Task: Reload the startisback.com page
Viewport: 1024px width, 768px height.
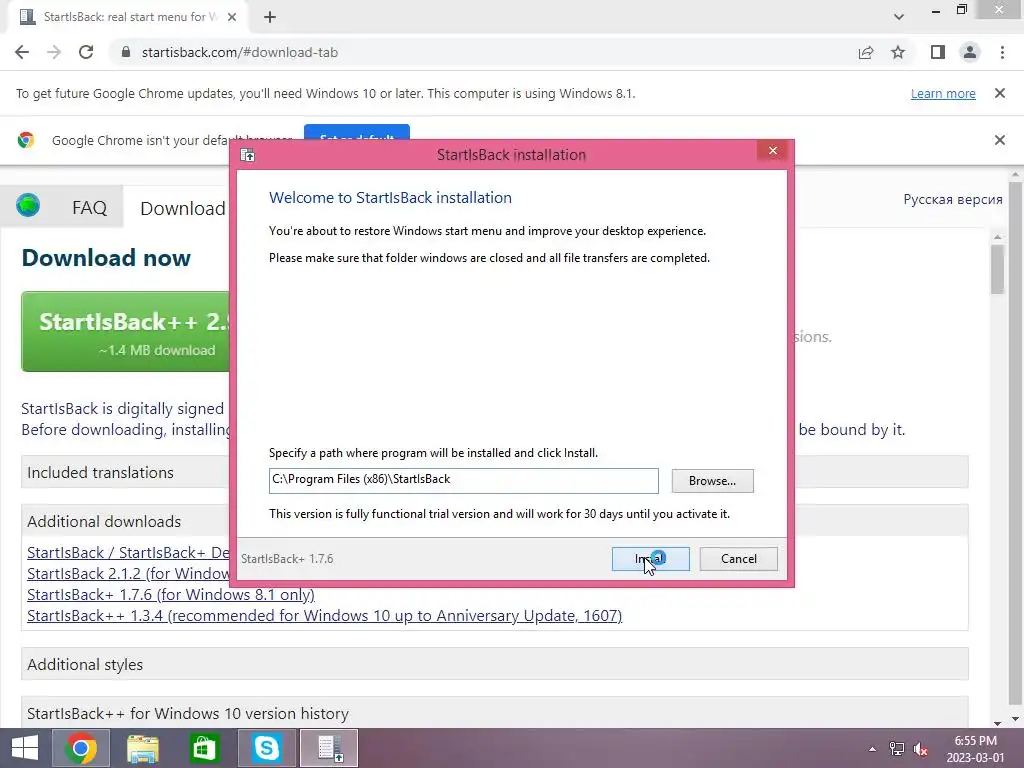Action: 86,52
